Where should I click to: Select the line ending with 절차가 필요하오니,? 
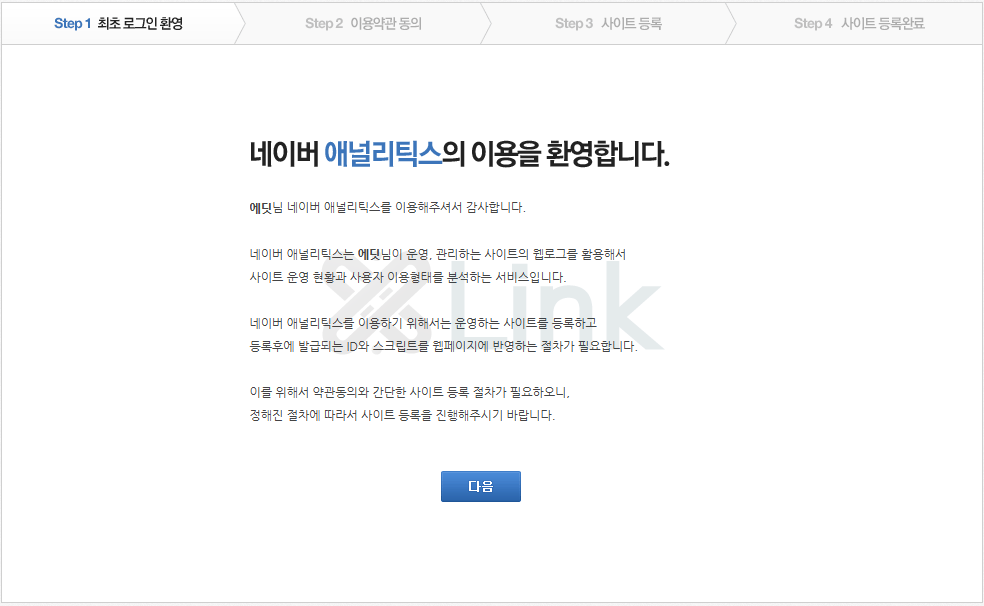[409, 393]
